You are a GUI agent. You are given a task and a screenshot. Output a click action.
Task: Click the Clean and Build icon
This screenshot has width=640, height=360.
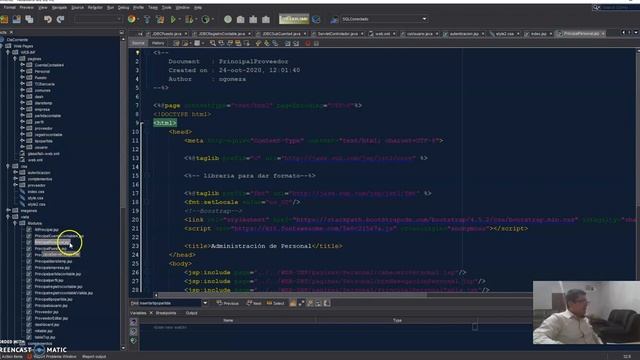pyautogui.click(x=160, y=19)
